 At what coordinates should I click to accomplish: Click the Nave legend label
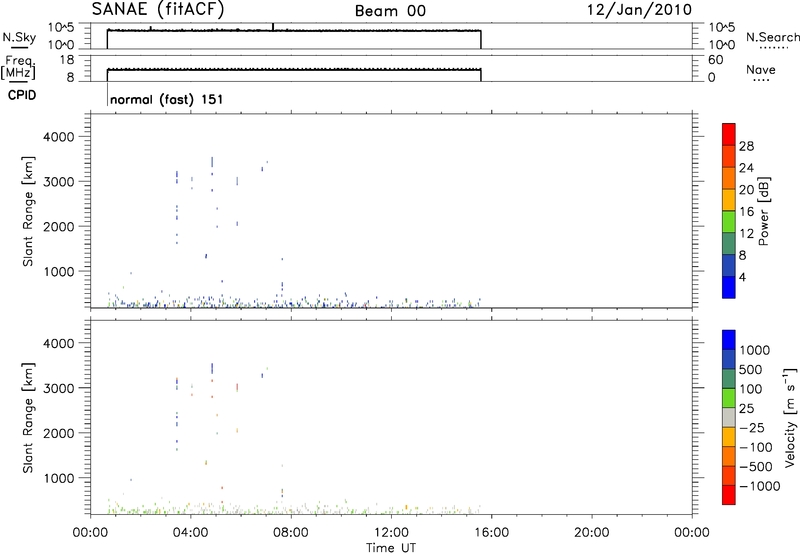point(761,69)
